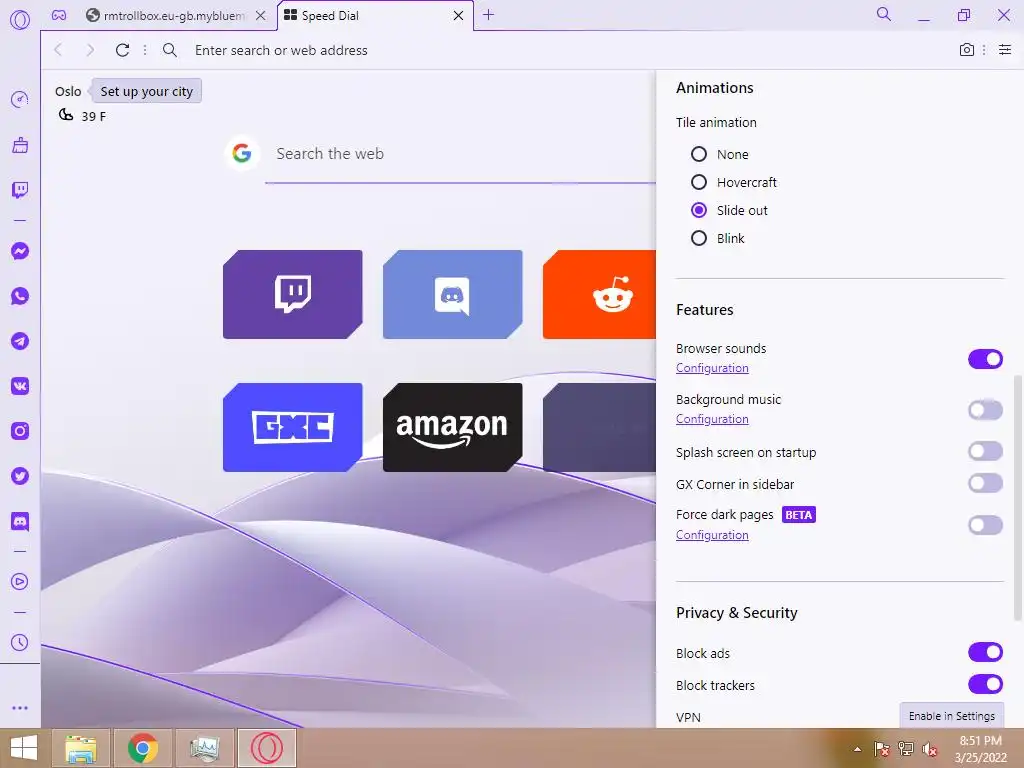This screenshot has height=768, width=1024.
Task: Open Opera GX taskbar icon
Action: click(267, 748)
